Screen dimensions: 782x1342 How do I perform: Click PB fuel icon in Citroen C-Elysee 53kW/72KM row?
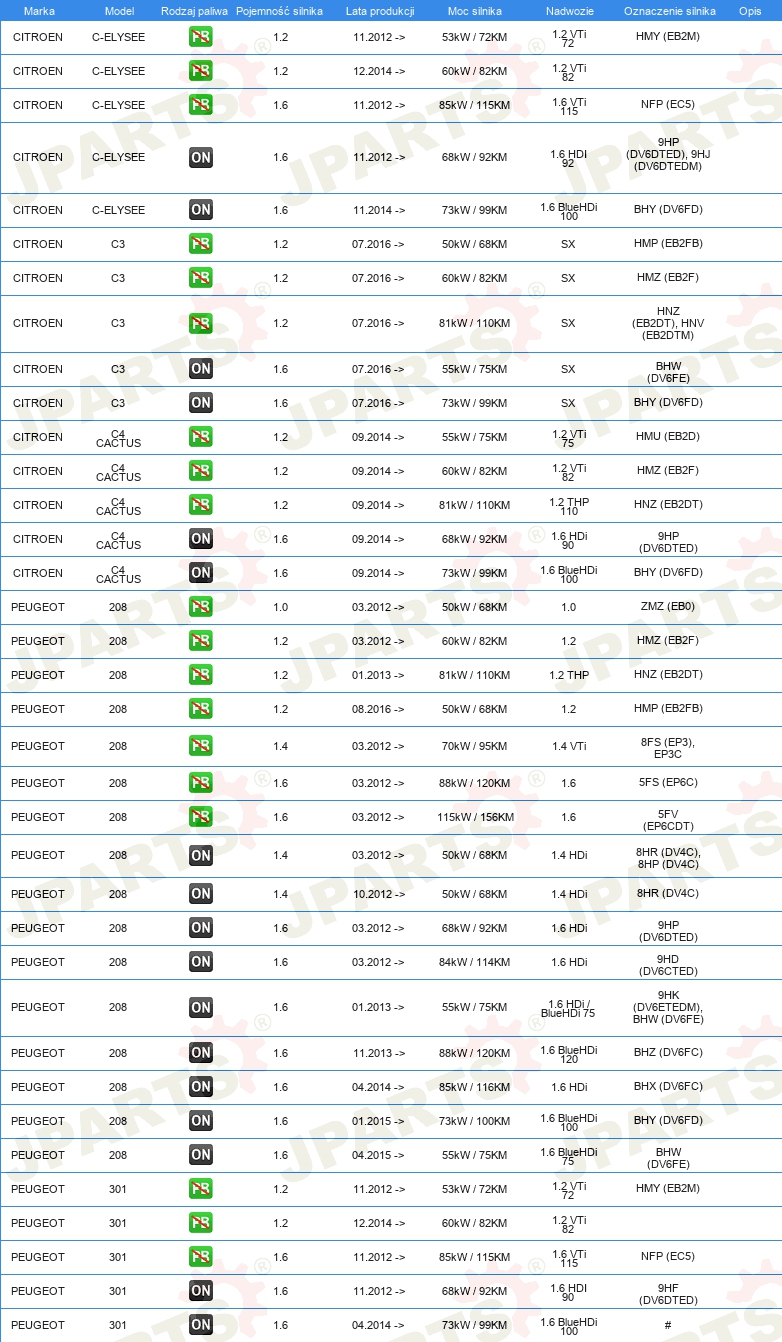click(x=201, y=37)
